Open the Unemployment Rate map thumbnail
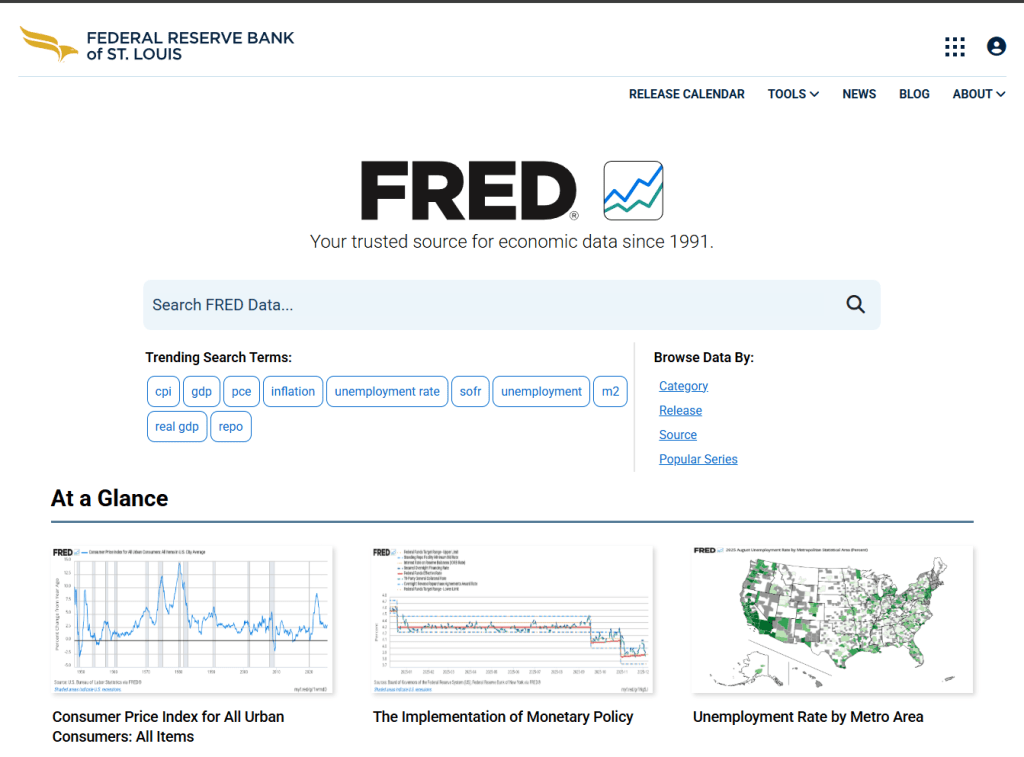This screenshot has width=1024, height=757. tap(832, 620)
